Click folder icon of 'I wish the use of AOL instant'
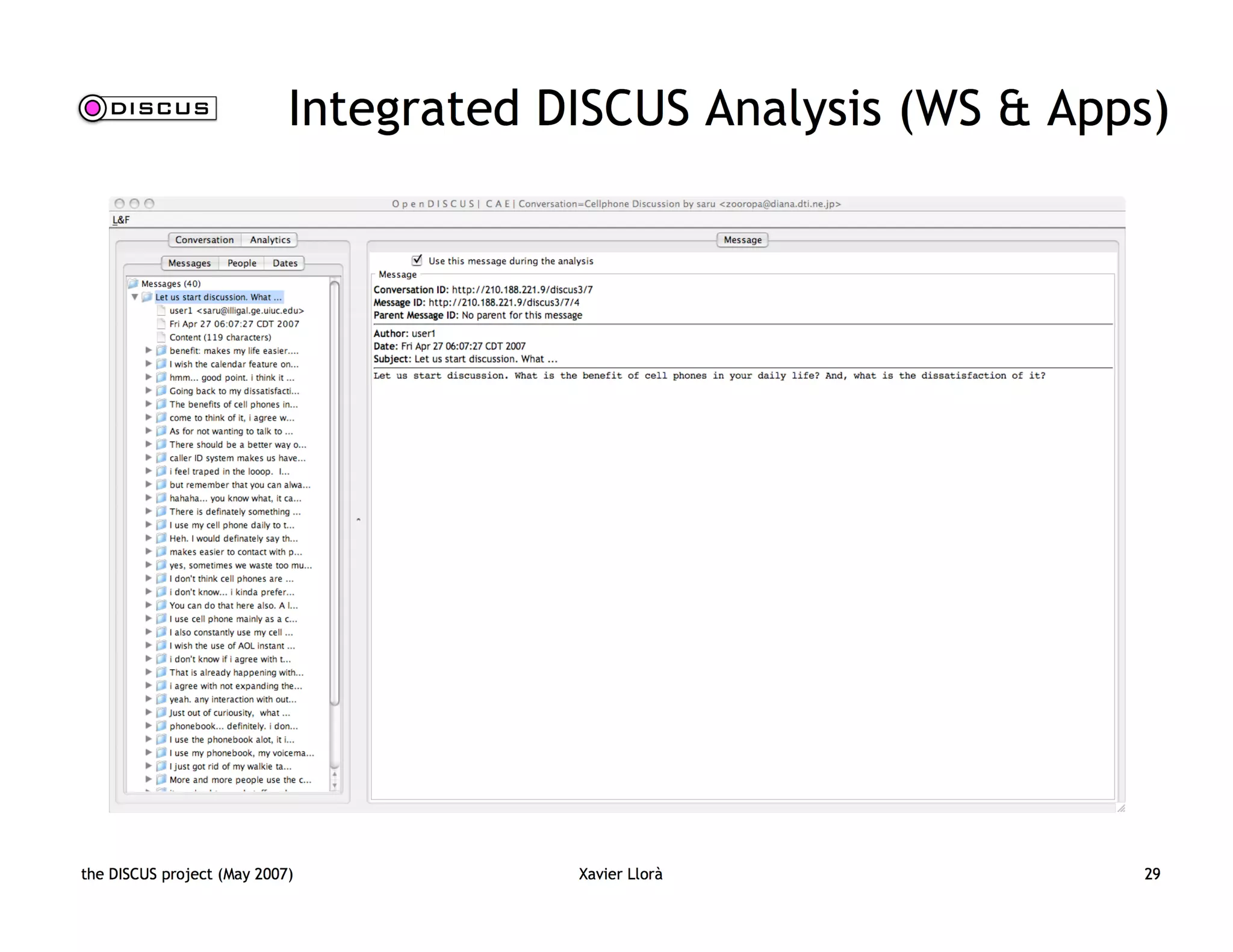This screenshot has height=952, width=1233. (161, 646)
